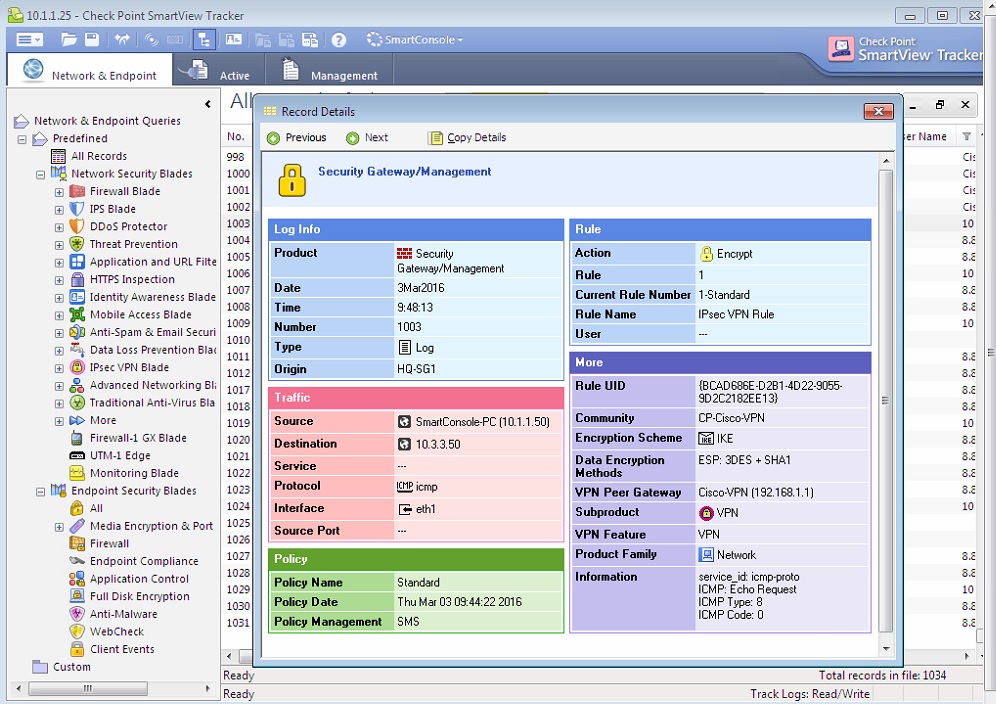The height and width of the screenshot is (704, 996).
Task: Click the Mobile Access Blade icon
Action: [x=77, y=315]
